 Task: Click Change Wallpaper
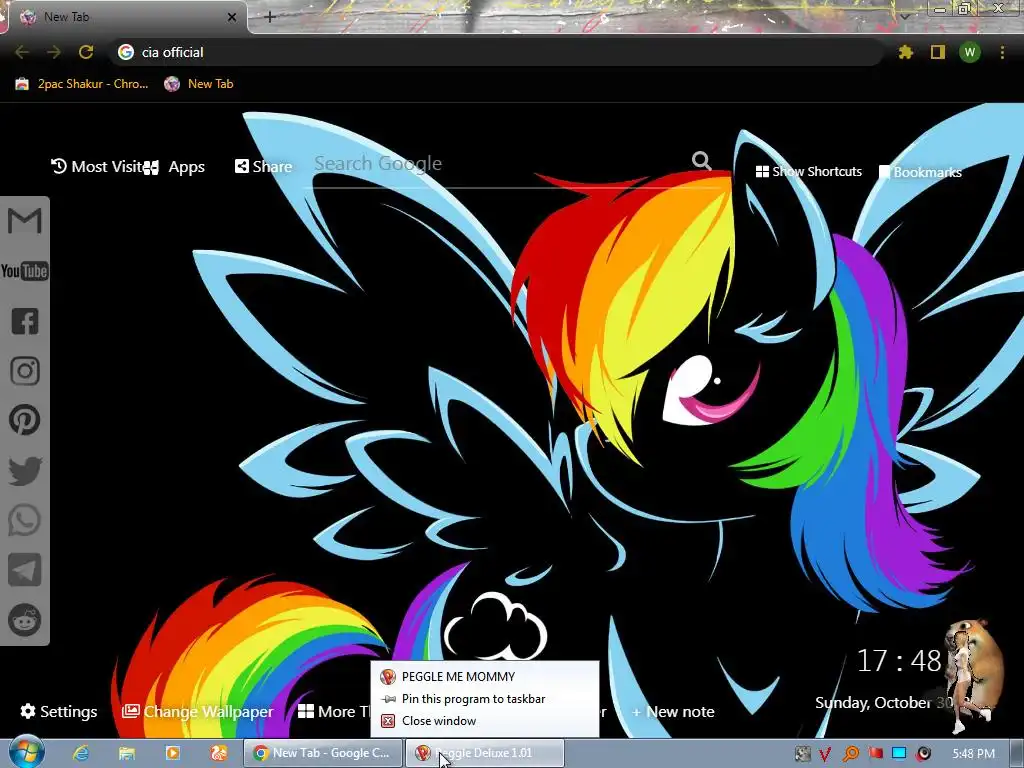pyautogui.click(x=197, y=711)
